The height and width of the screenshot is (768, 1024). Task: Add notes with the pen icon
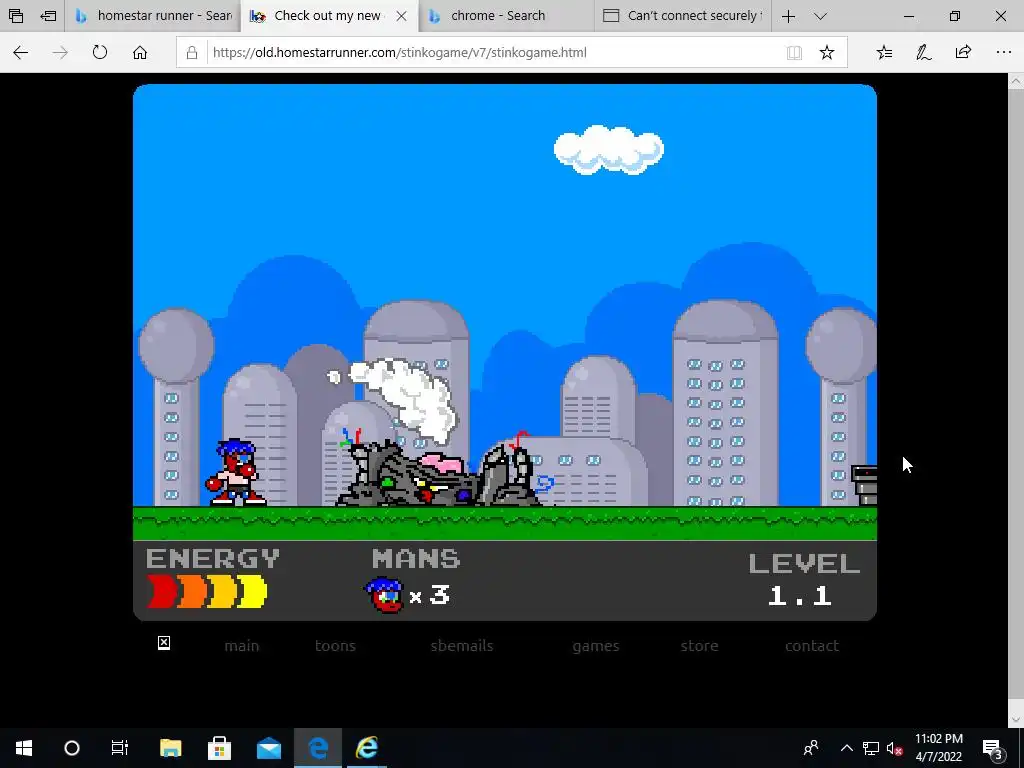923,52
